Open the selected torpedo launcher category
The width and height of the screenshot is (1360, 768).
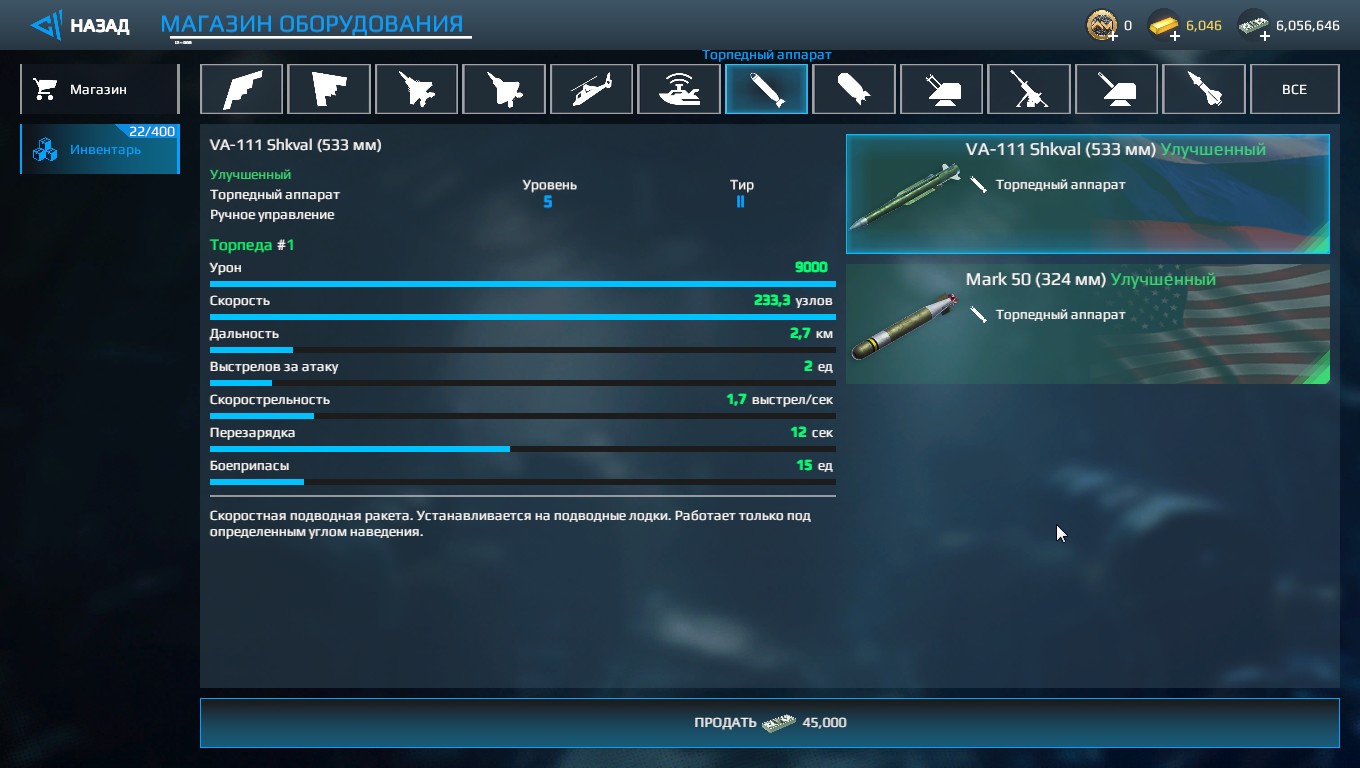pyautogui.click(x=766, y=89)
